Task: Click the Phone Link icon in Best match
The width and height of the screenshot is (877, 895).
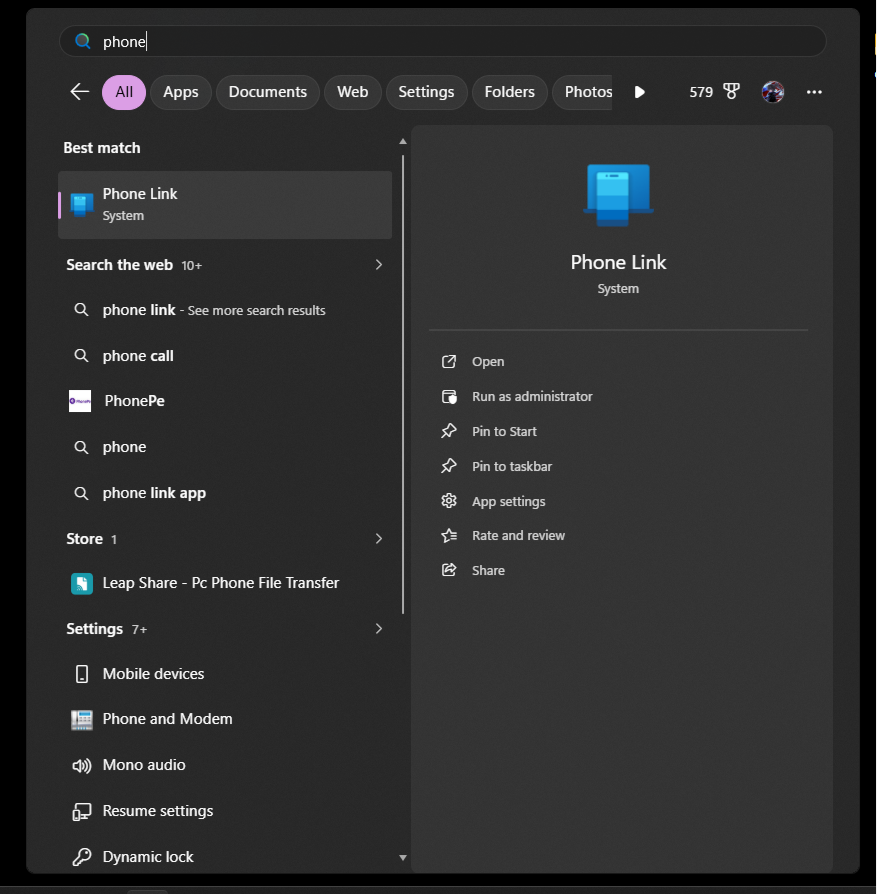Action: (82, 205)
